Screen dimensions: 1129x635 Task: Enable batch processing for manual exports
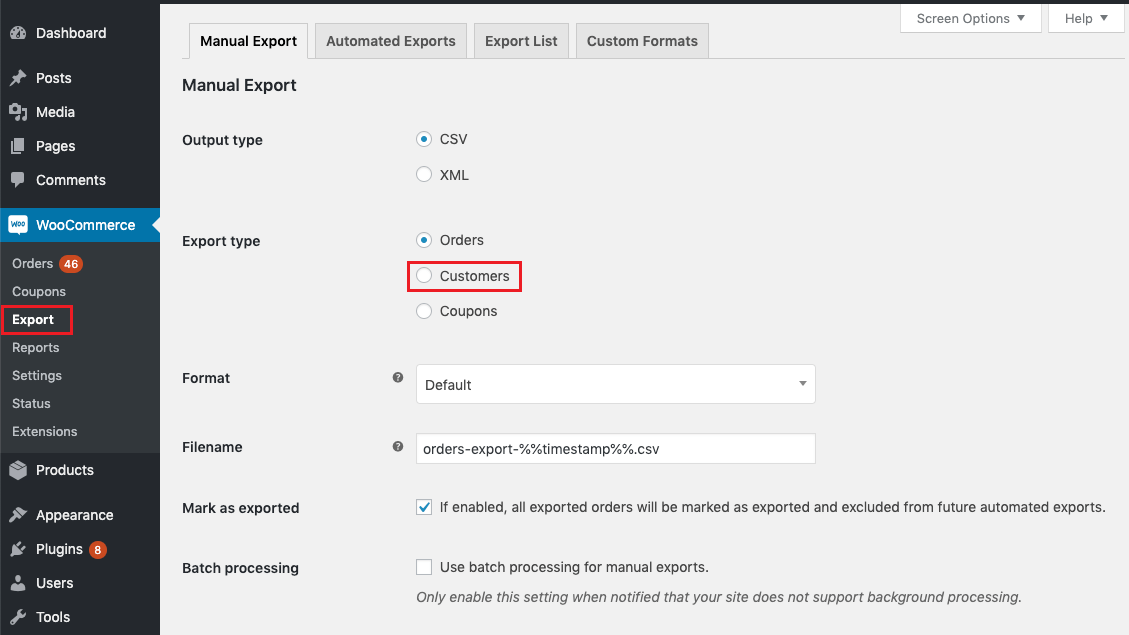pos(424,567)
